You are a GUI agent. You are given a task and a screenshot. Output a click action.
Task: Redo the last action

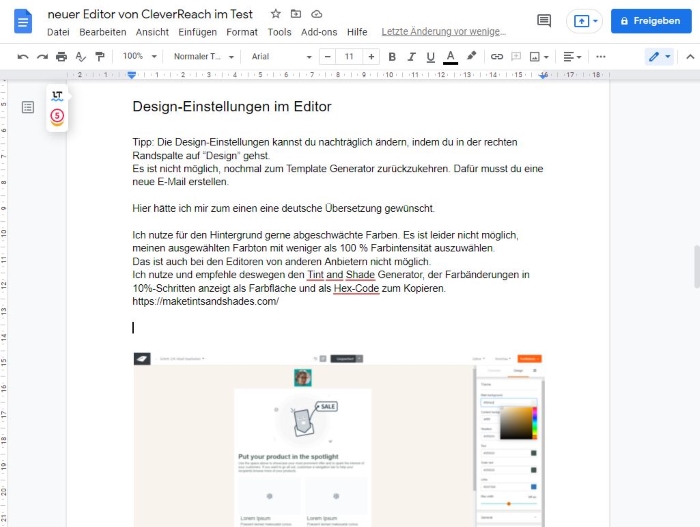(x=42, y=57)
